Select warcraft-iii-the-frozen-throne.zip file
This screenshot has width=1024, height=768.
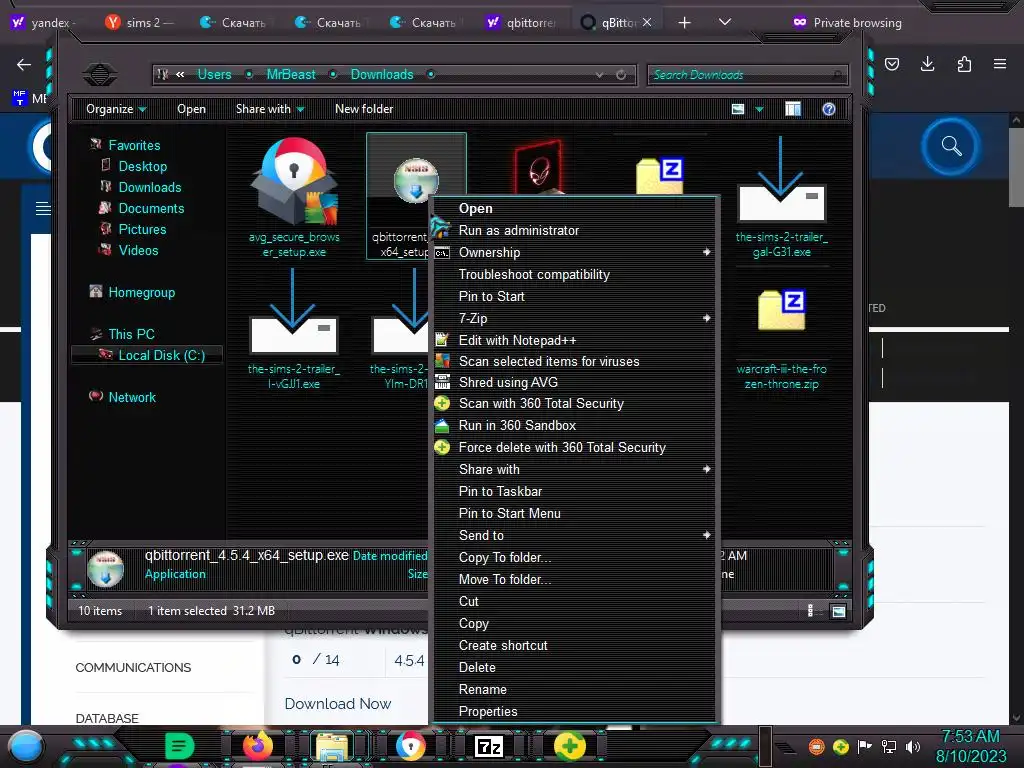[781, 340]
